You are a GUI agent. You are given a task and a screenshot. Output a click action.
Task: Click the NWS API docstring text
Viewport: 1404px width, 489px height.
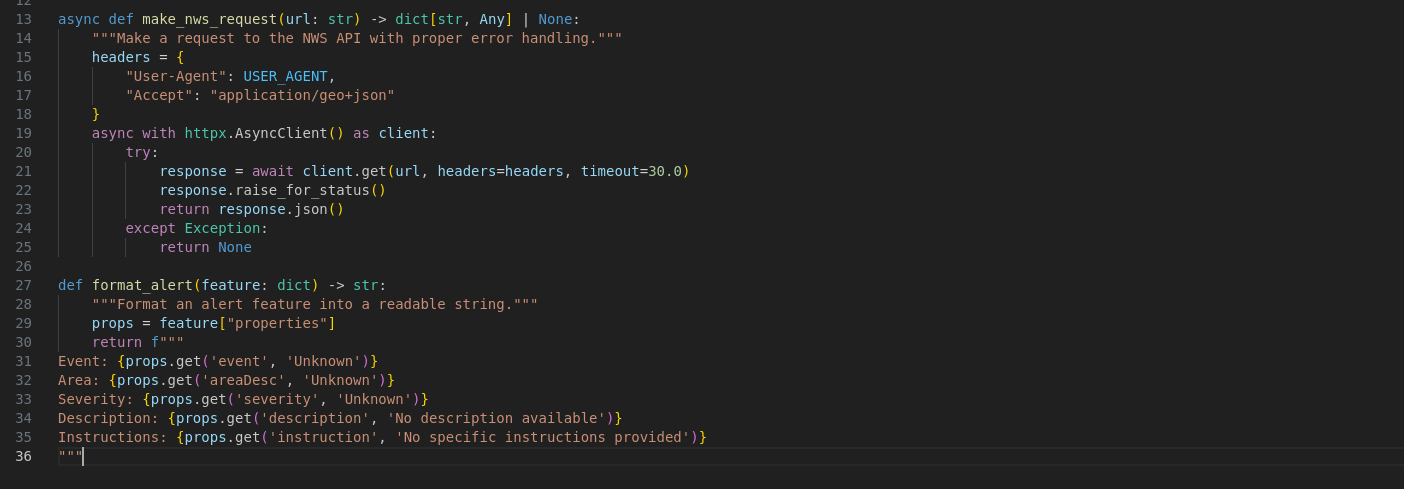[x=357, y=38]
